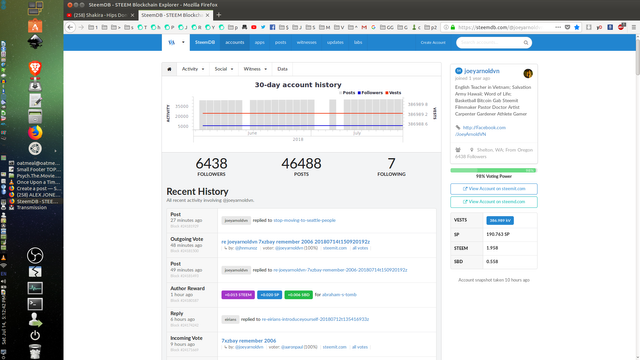This screenshot has height=360, width=640.
Task: Click the Firefox dock icon
Action: click(x=35, y=132)
